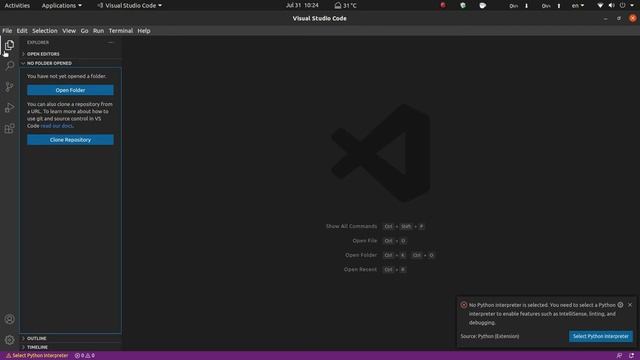This screenshot has width=640, height=360.
Task: Open the Help menu
Action: (x=144, y=31)
